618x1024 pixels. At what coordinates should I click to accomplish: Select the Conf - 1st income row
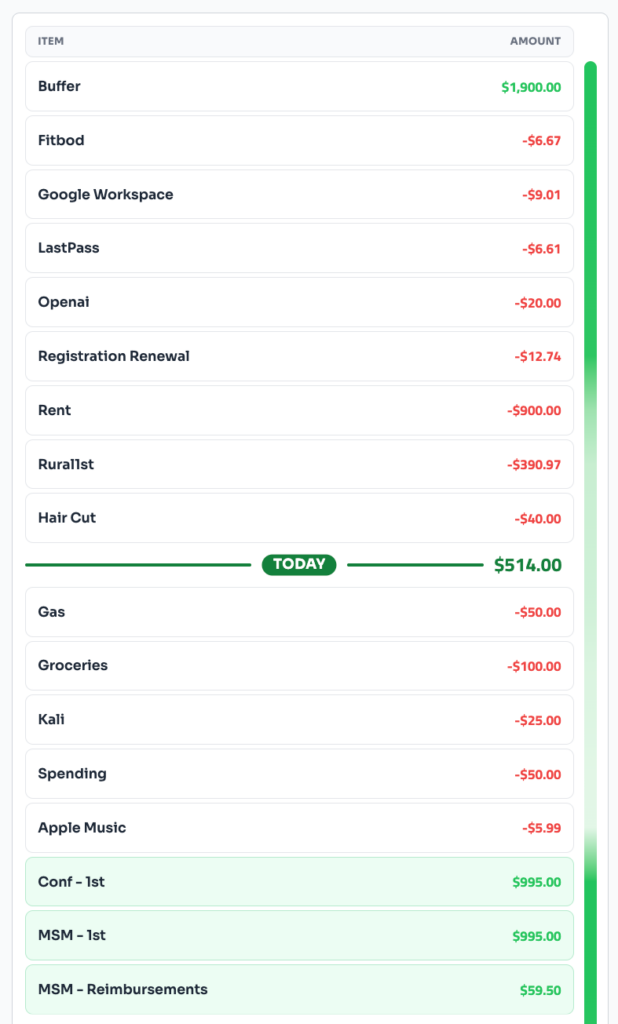299,882
